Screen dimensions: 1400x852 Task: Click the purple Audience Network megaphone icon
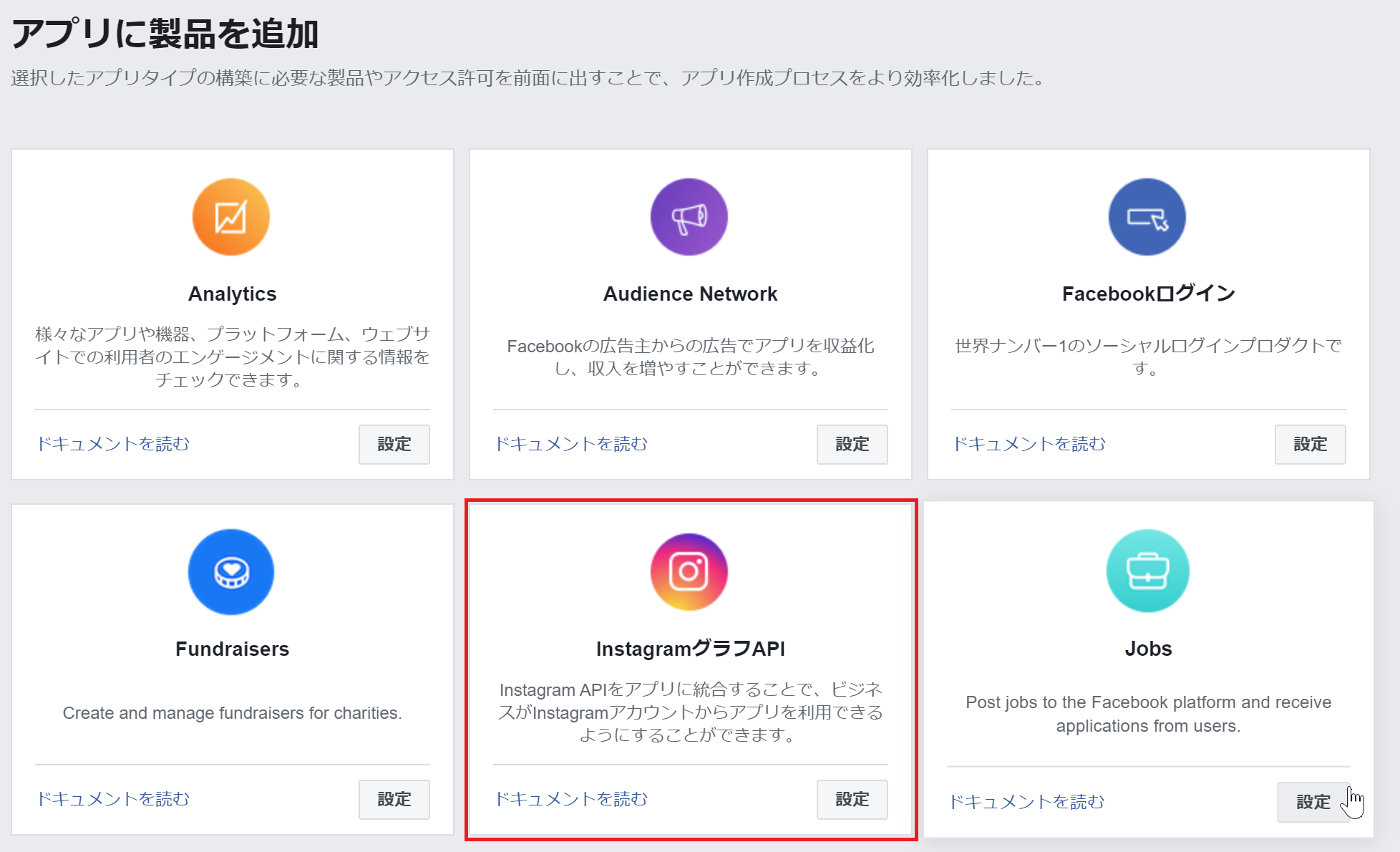click(689, 217)
